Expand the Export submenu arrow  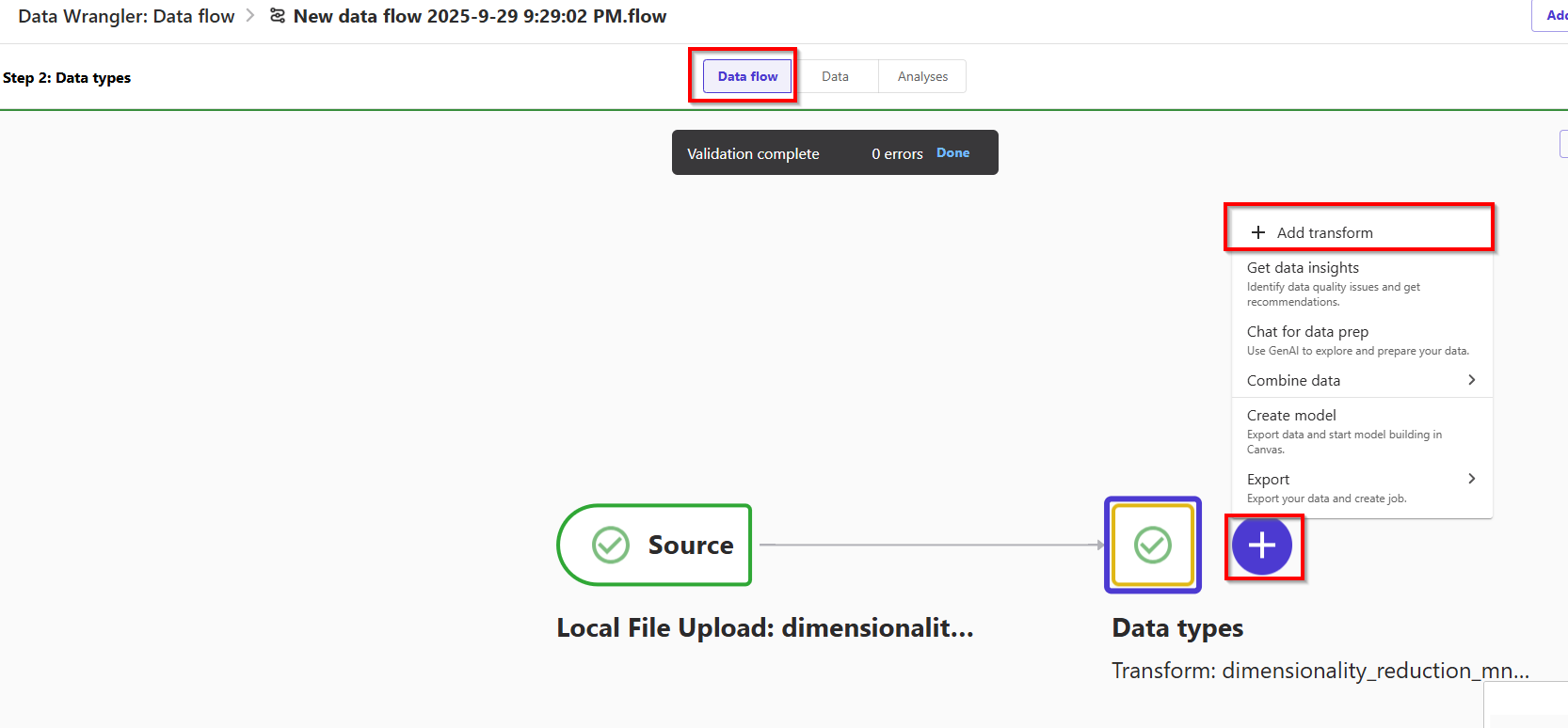pyautogui.click(x=1471, y=479)
